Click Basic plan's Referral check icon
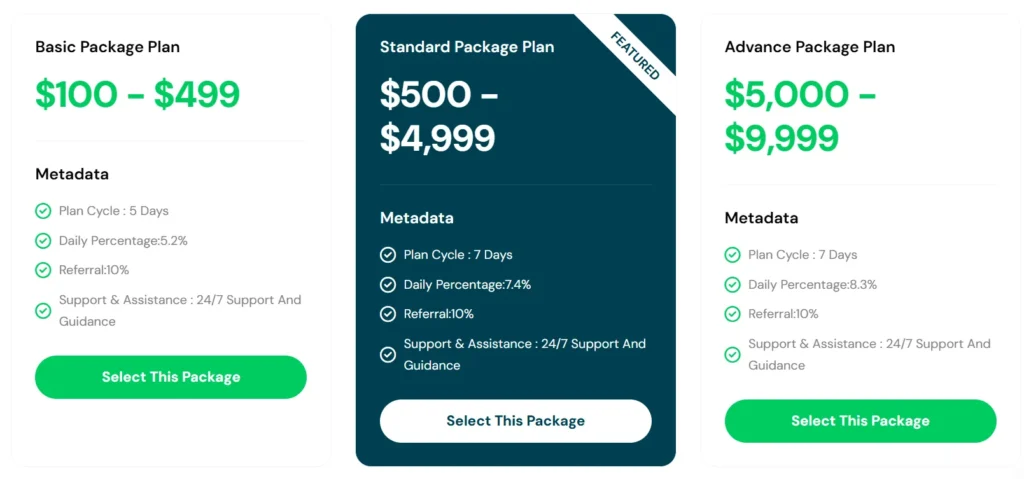Image resolution: width=1024 pixels, height=479 pixels. [x=43, y=270]
